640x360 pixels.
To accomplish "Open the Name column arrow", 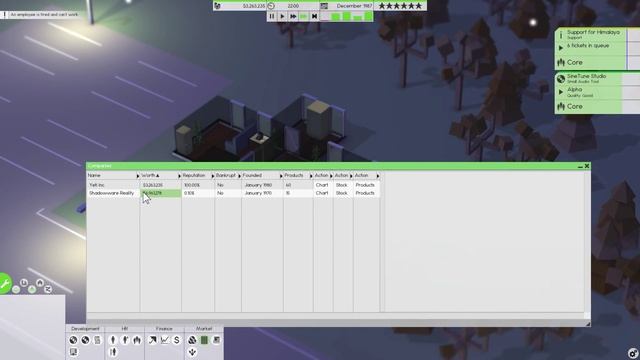I will (138, 176).
